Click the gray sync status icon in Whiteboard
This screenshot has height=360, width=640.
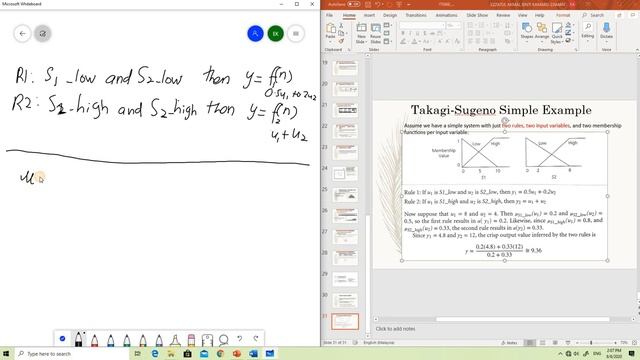[43, 33]
